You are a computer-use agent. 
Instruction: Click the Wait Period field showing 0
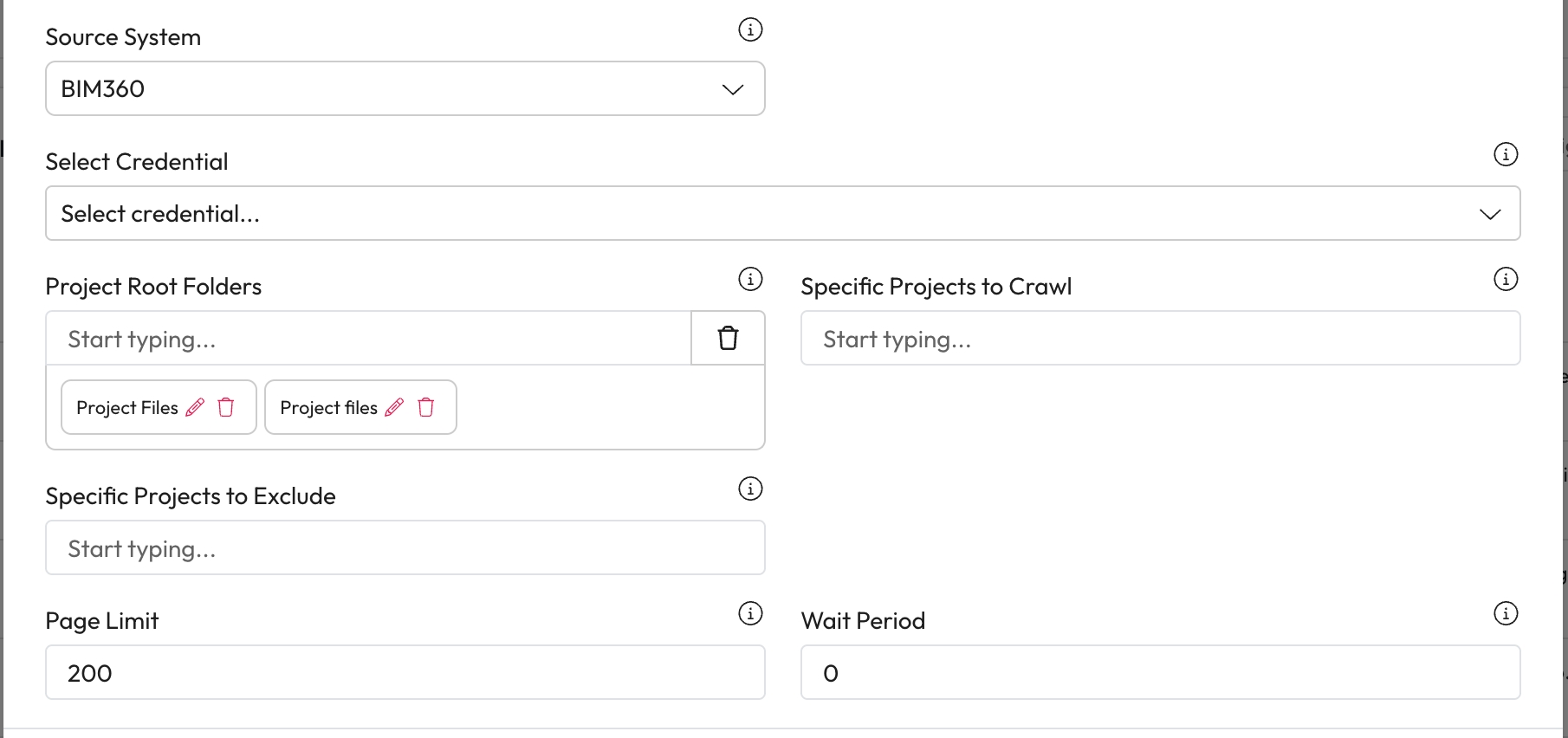tap(1160, 673)
